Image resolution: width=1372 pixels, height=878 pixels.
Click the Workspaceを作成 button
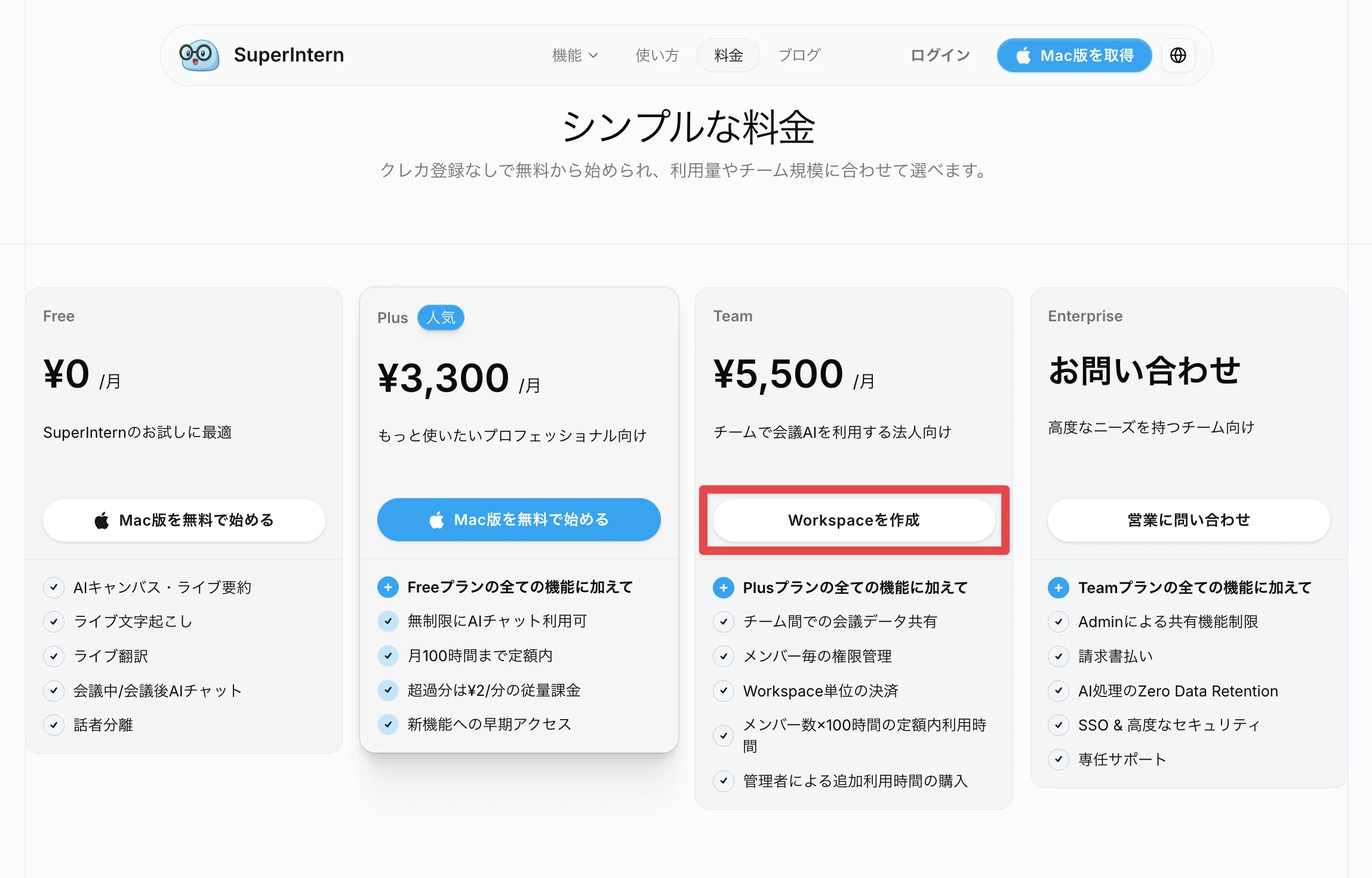(x=854, y=520)
